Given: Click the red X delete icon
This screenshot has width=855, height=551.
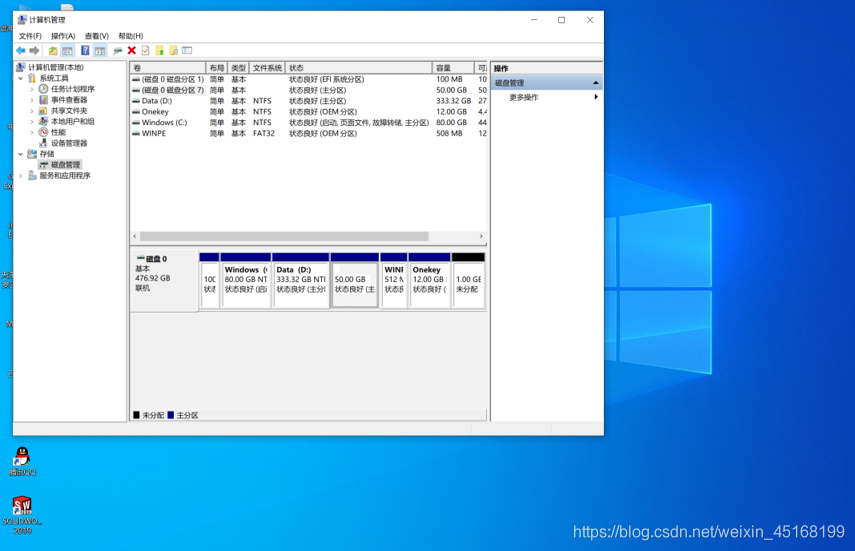Looking at the screenshot, I should click(131, 51).
